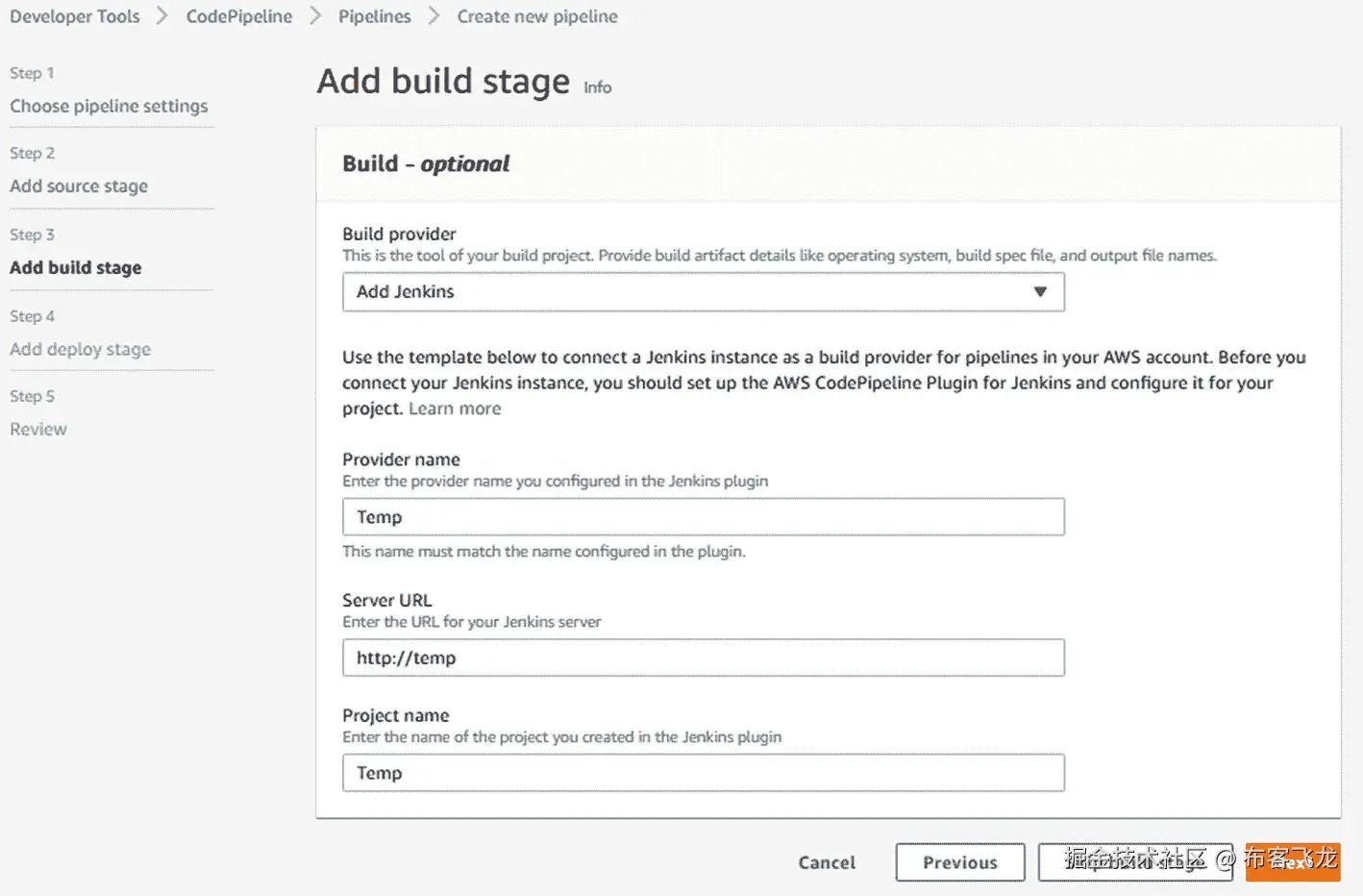Viewport: 1363px width, 896px height.
Task: Open the Learn more link
Action: [455, 409]
